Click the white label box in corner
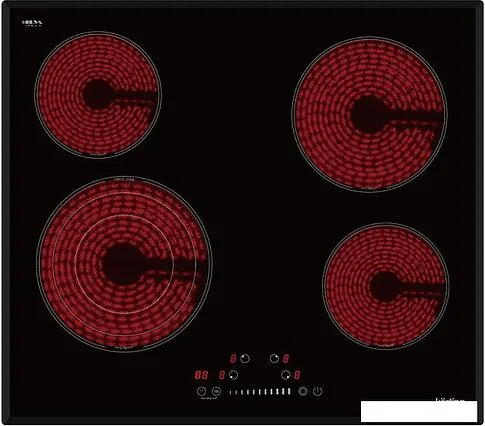 pyautogui.click(x=419, y=411)
